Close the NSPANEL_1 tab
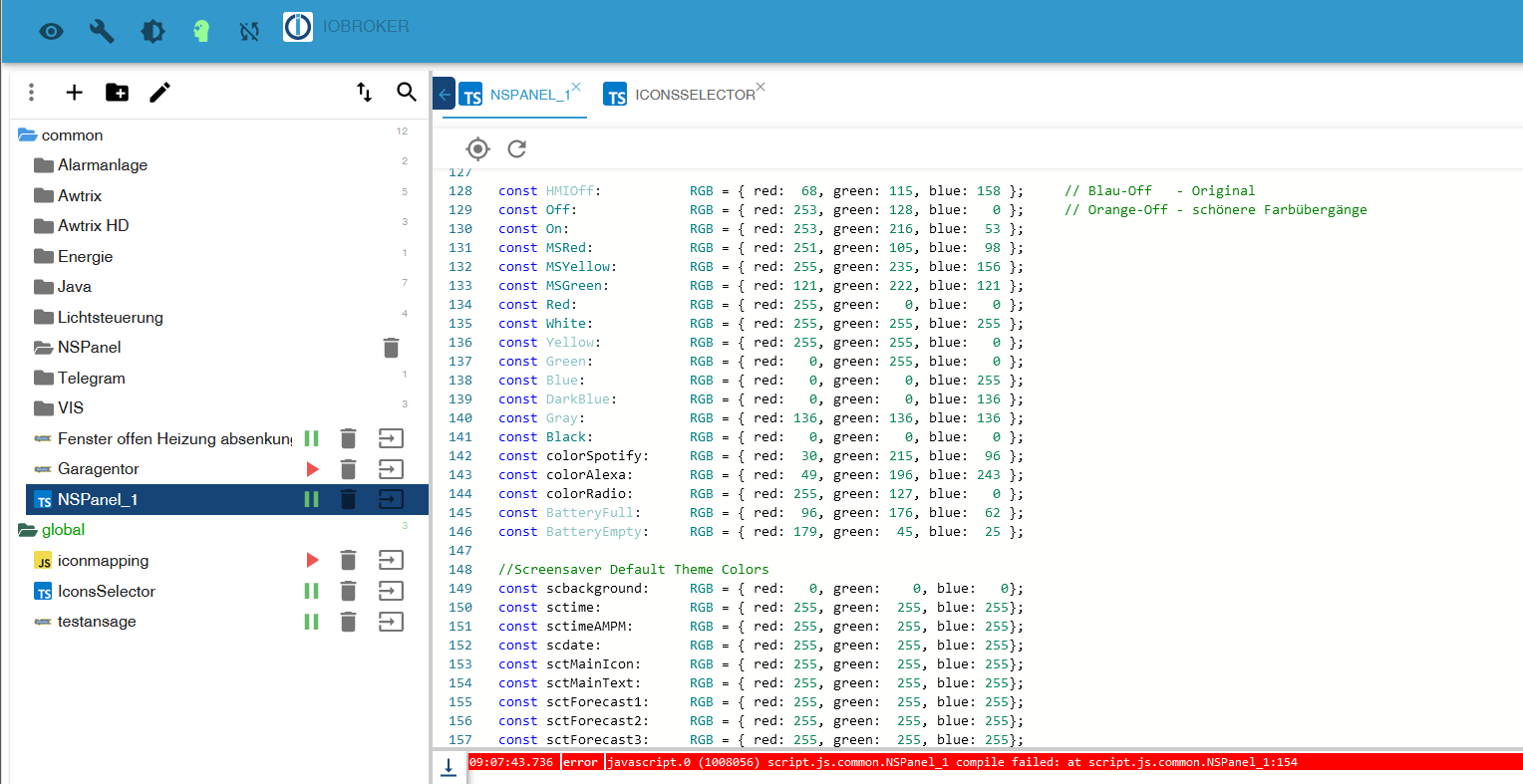 (576, 87)
